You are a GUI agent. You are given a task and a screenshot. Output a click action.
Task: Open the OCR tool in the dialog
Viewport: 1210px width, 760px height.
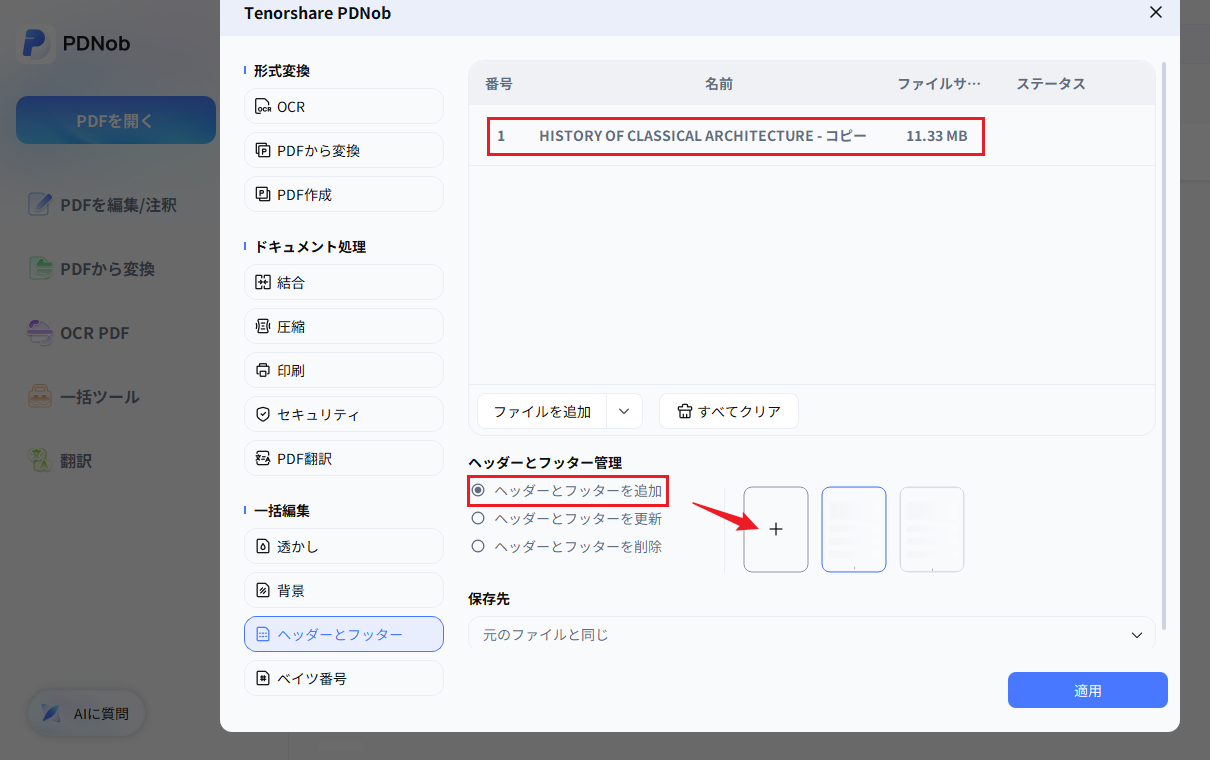click(x=343, y=106)
